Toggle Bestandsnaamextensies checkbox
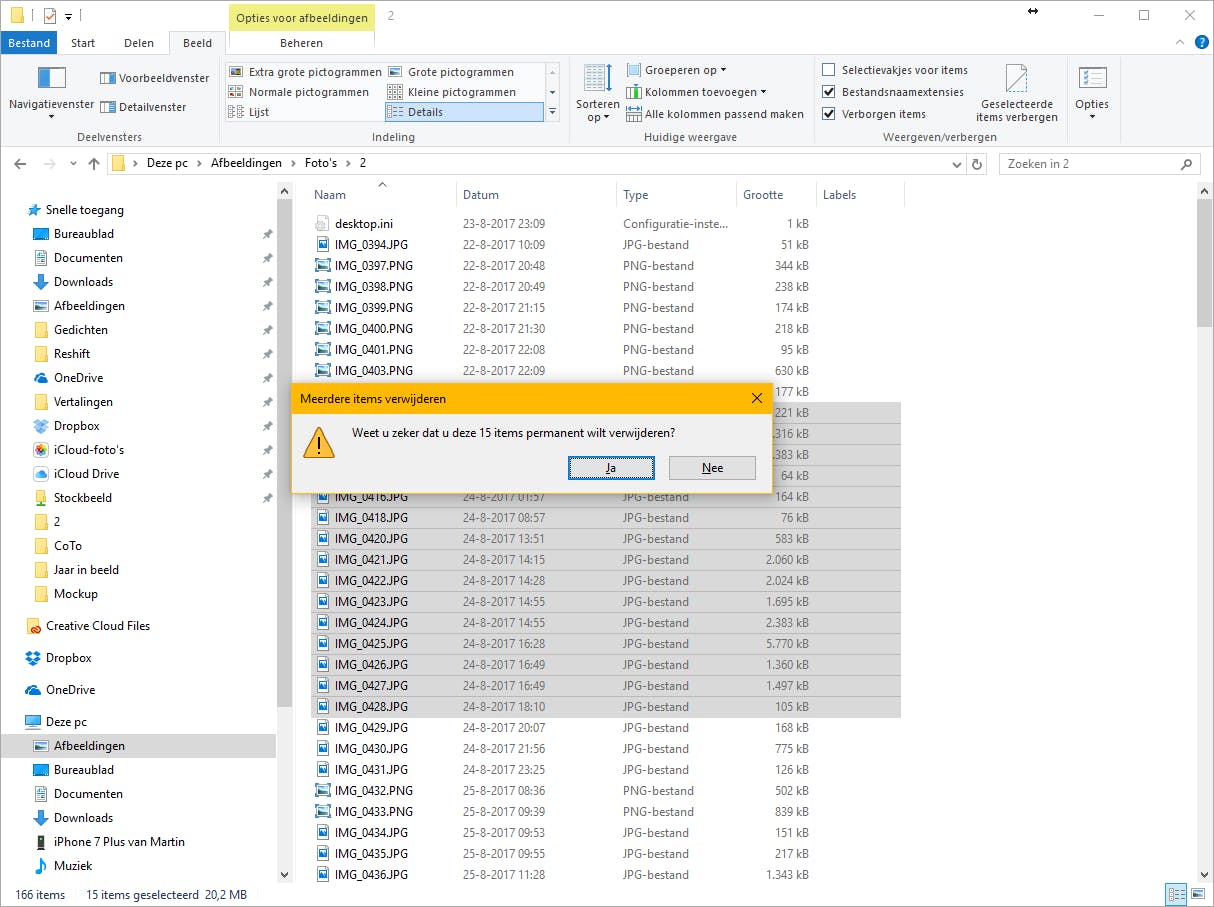This screenshot has height=907, width=1214. (x=828, y=92)
